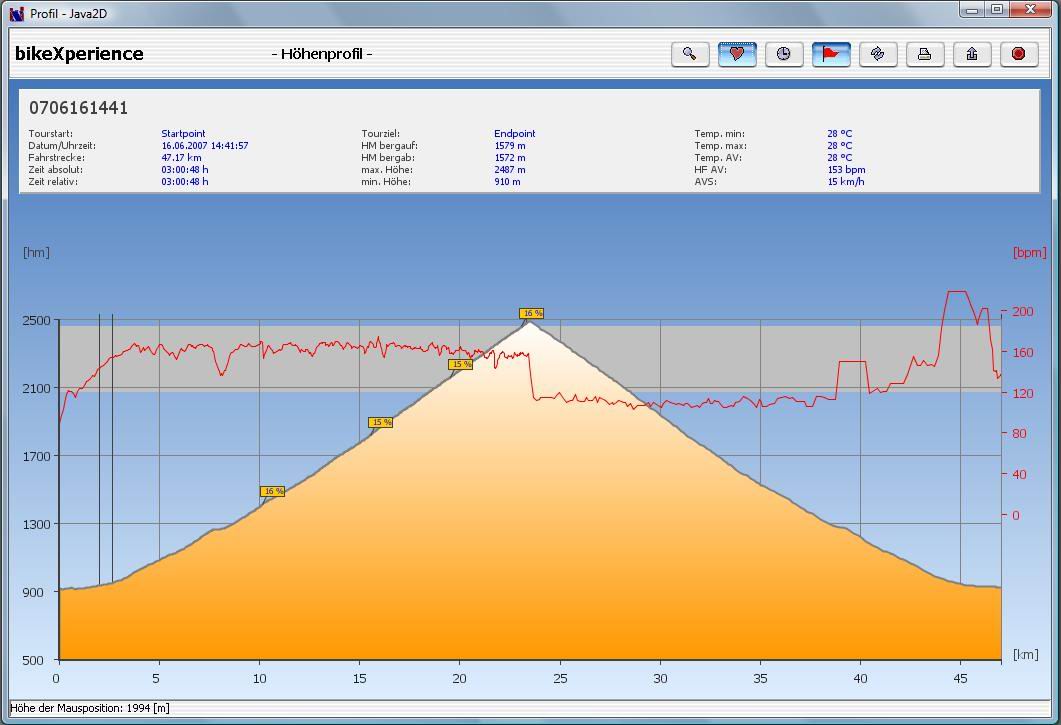This screenshot has height=725, width=1061.
Task: Select the 16 % marker near km 10
Action: 272,492
